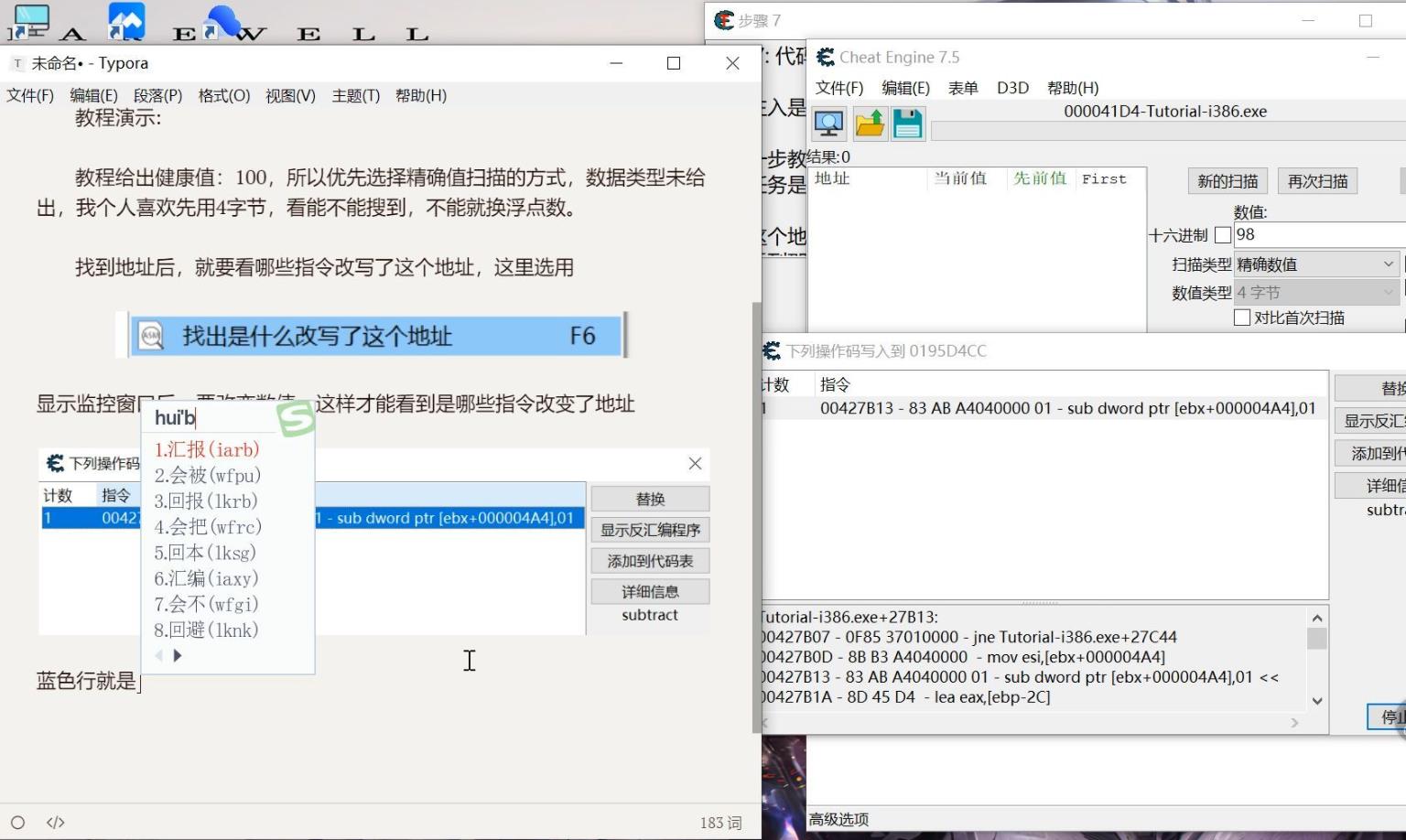
Task: Click the 数值 input field containing 98
Action: [x=1318, y=234]
